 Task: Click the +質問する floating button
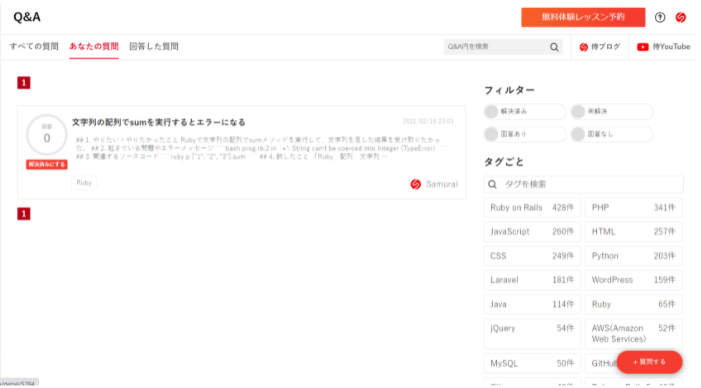[649, 362]
